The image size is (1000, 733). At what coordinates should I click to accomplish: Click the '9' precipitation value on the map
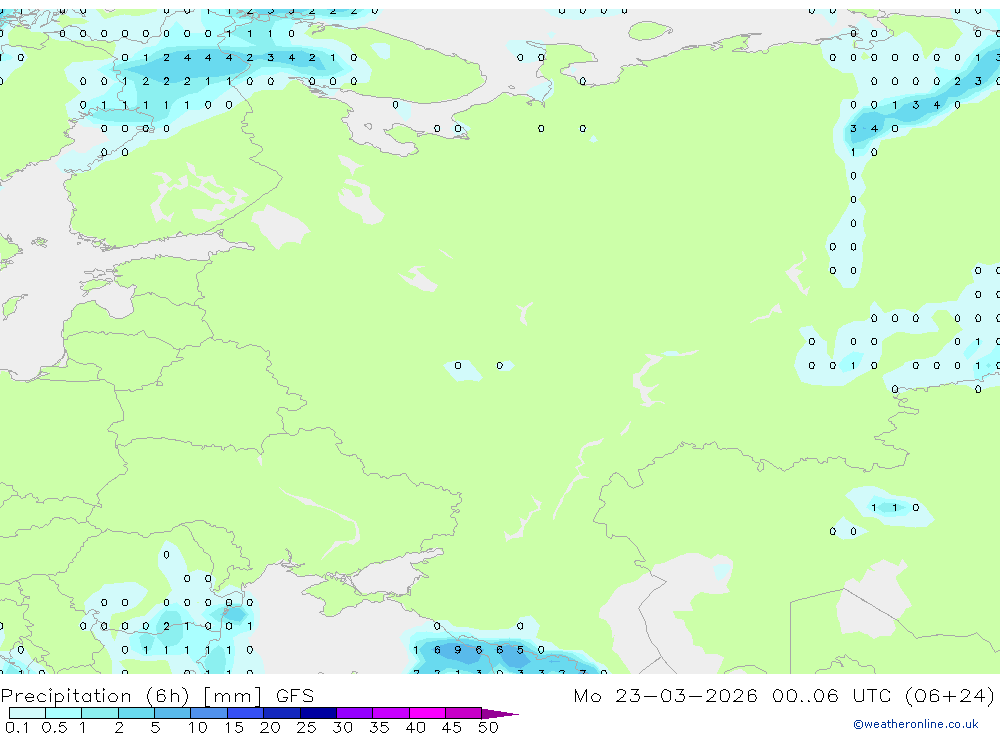tap(457, 650)
